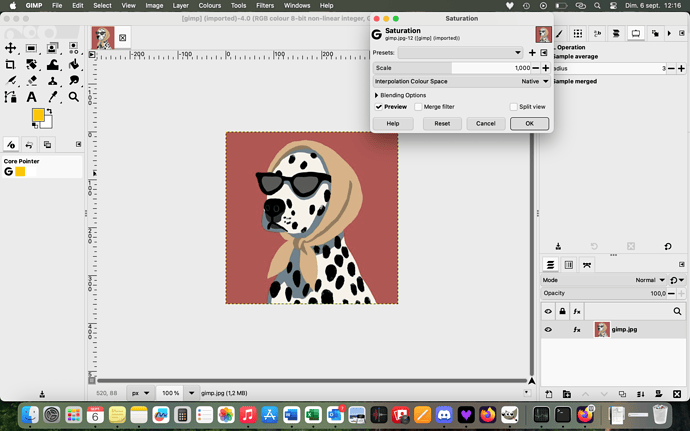
Task: Open Saturation presets menu arrow button
Action: 544,53
